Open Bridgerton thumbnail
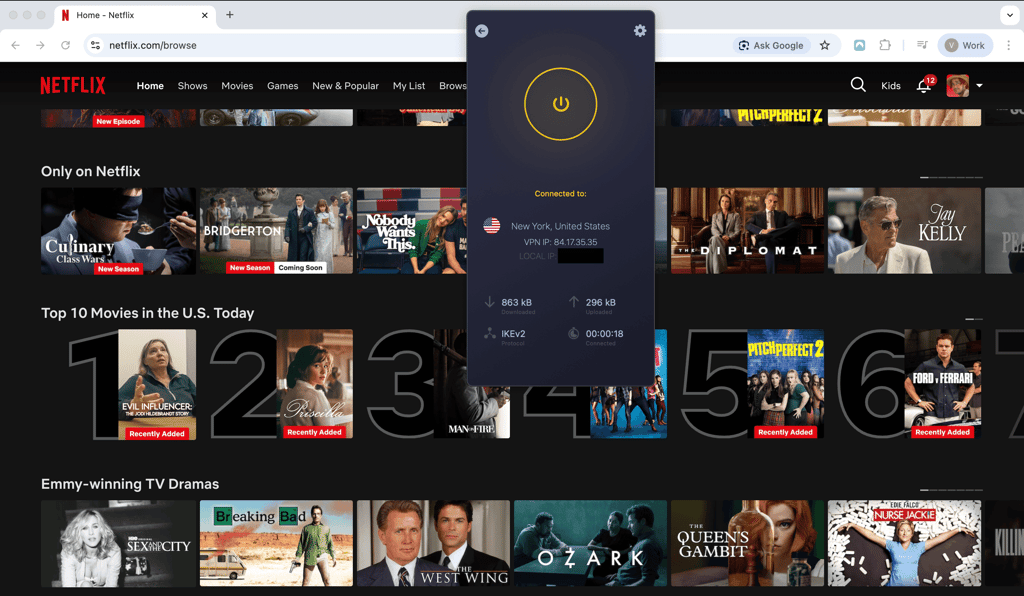The height and width of the screenshot is (596, 1024). click(276, 231)
